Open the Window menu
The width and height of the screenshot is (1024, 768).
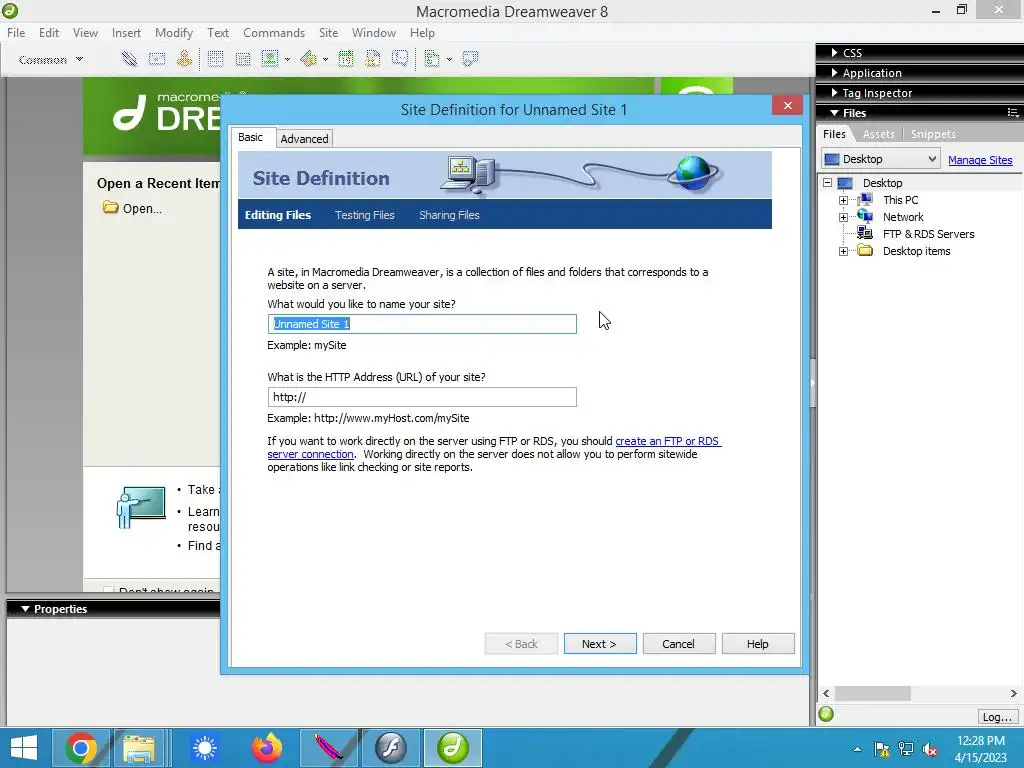tap(374, 33)
